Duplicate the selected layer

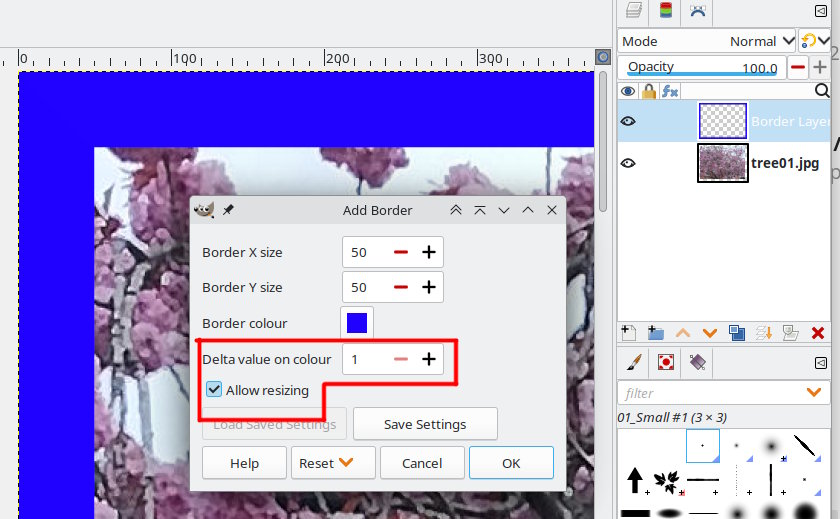click(737, 333)
